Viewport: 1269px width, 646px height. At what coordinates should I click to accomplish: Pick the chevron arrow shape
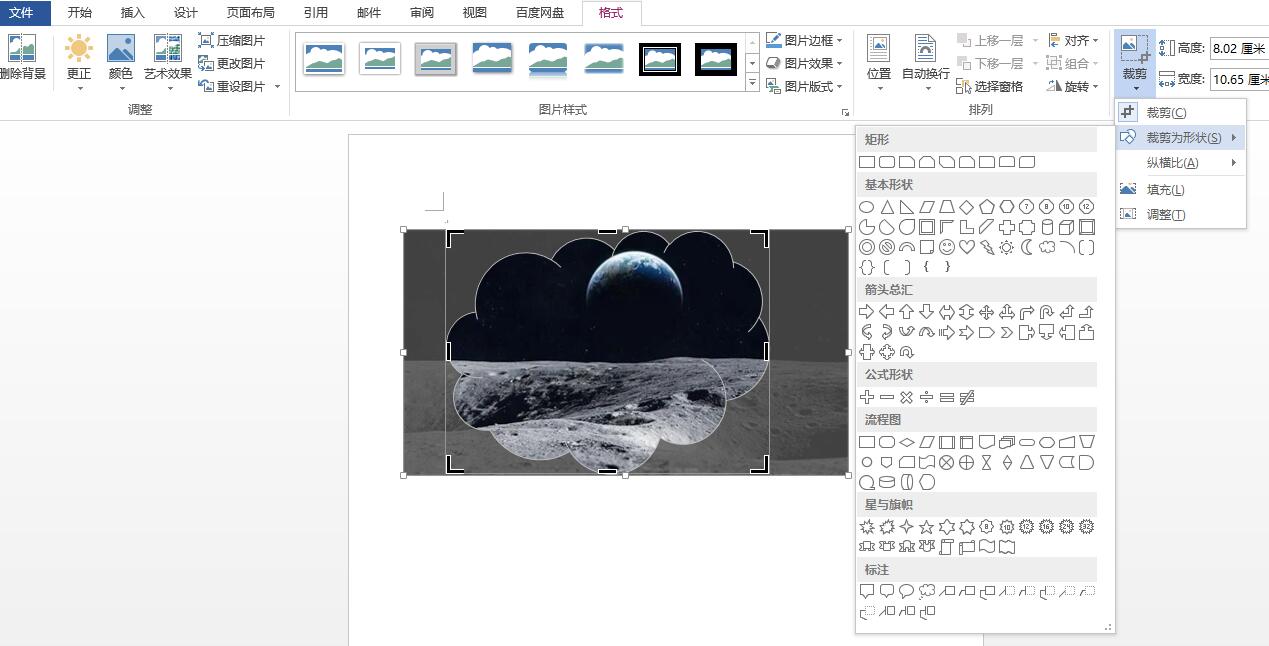(x=1007, y=332)
